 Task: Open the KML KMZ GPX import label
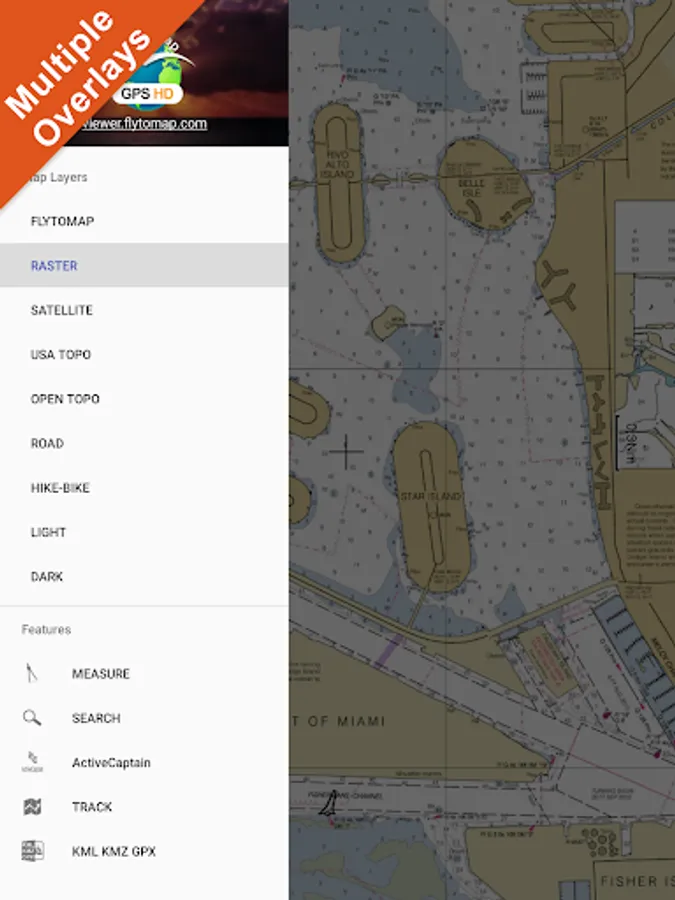point(114,851)
